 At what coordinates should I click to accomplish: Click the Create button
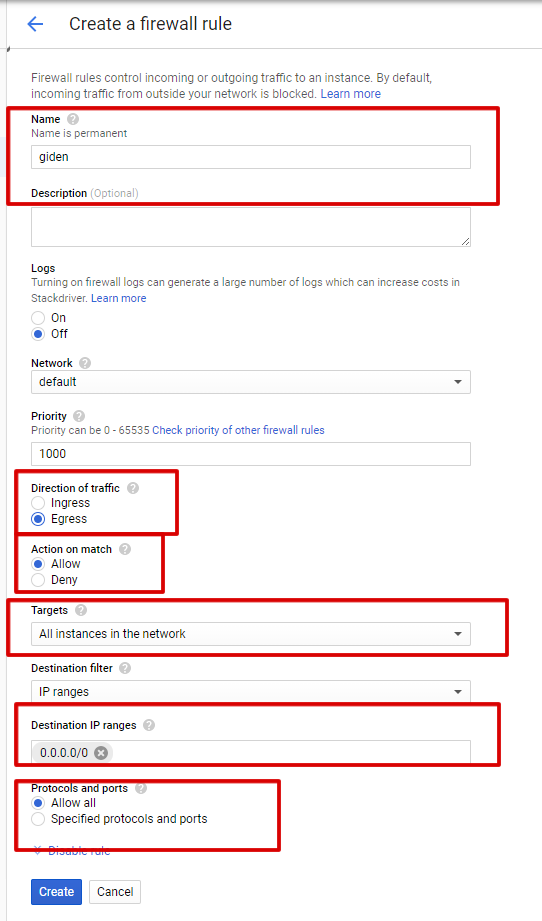[56, 892]
